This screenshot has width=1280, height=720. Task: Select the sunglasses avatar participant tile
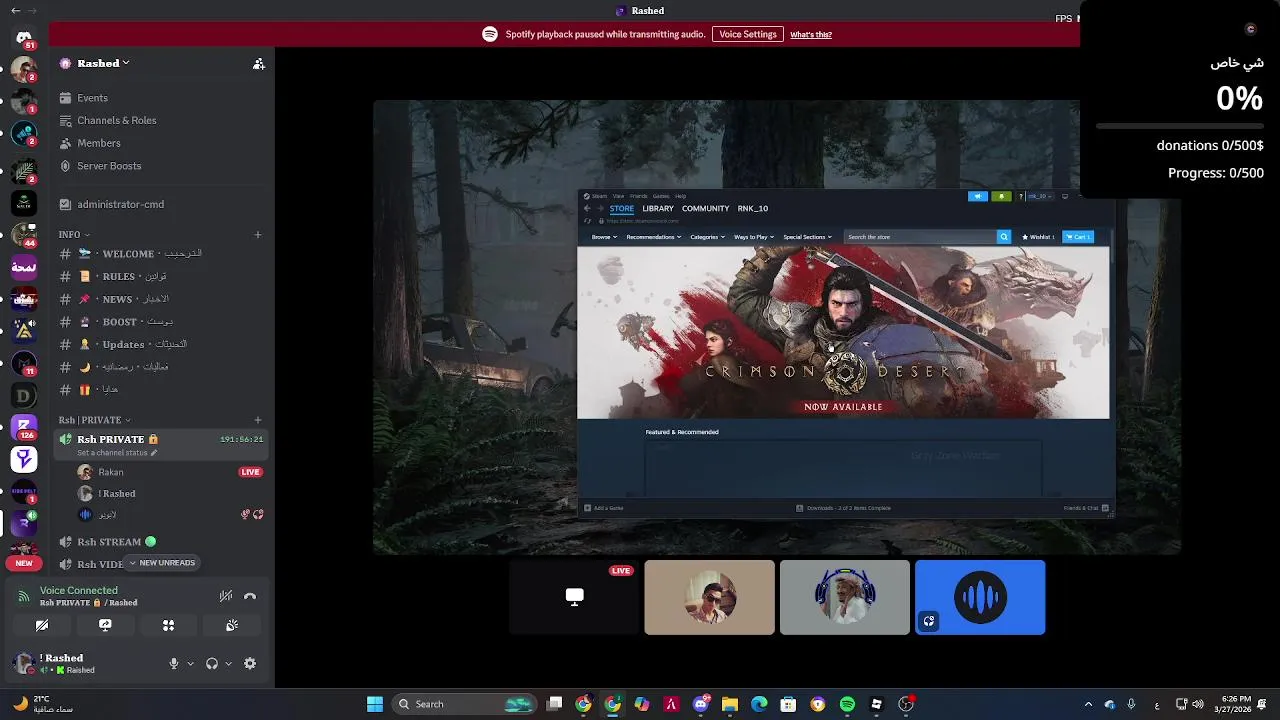click(x=709, y=597)
